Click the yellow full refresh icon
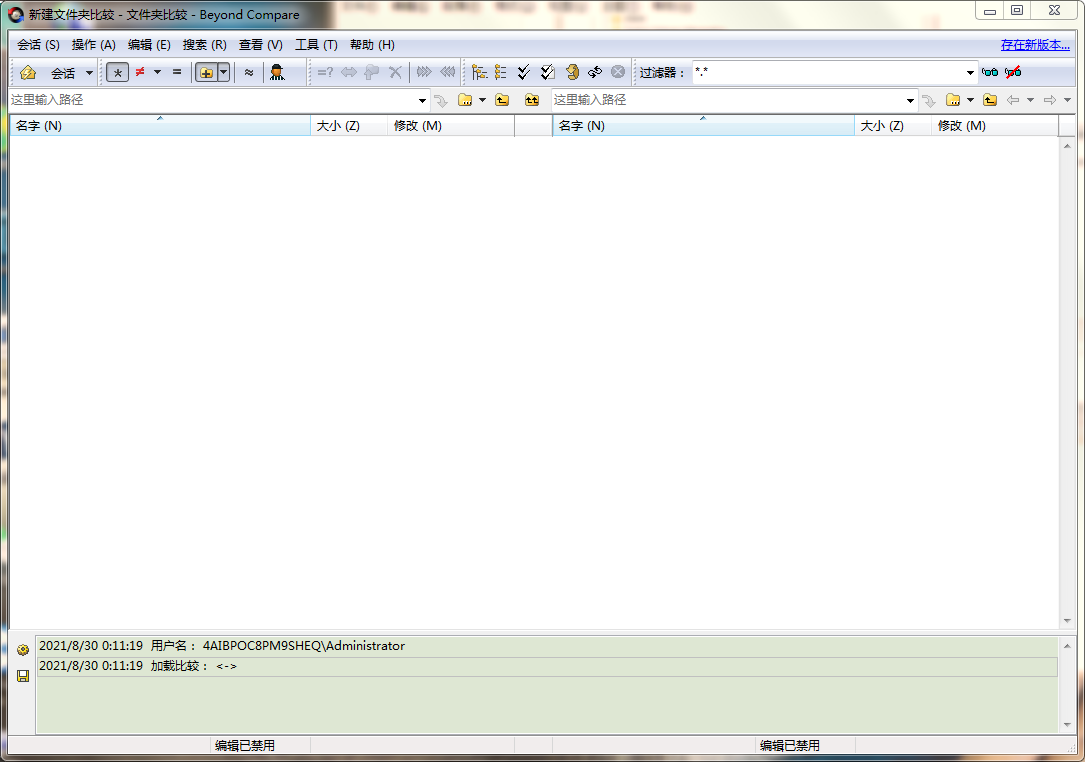Image resolution: width=1085 pixels, height=762 pixels. coord(572,72)
